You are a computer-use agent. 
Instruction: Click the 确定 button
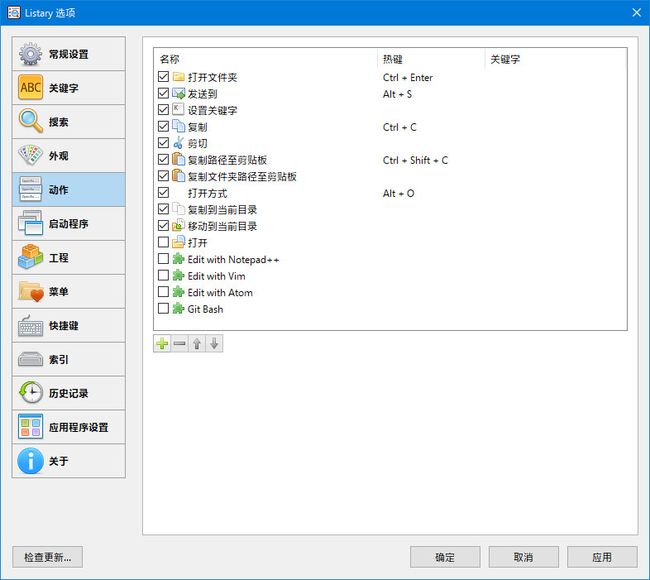tap(445, 557)
